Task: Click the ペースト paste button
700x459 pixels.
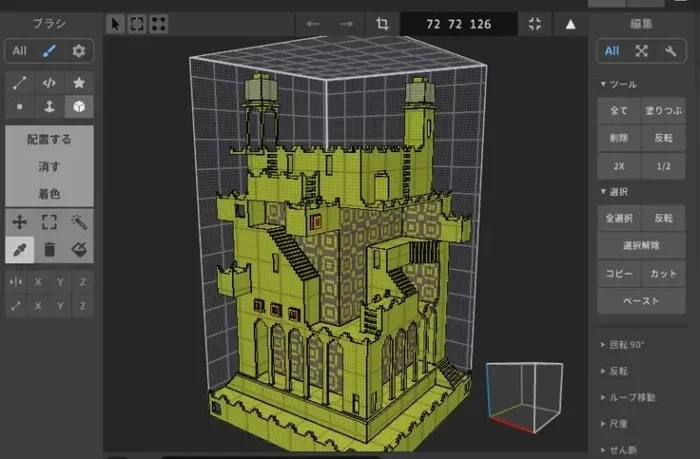Action: tap(642, 301)
